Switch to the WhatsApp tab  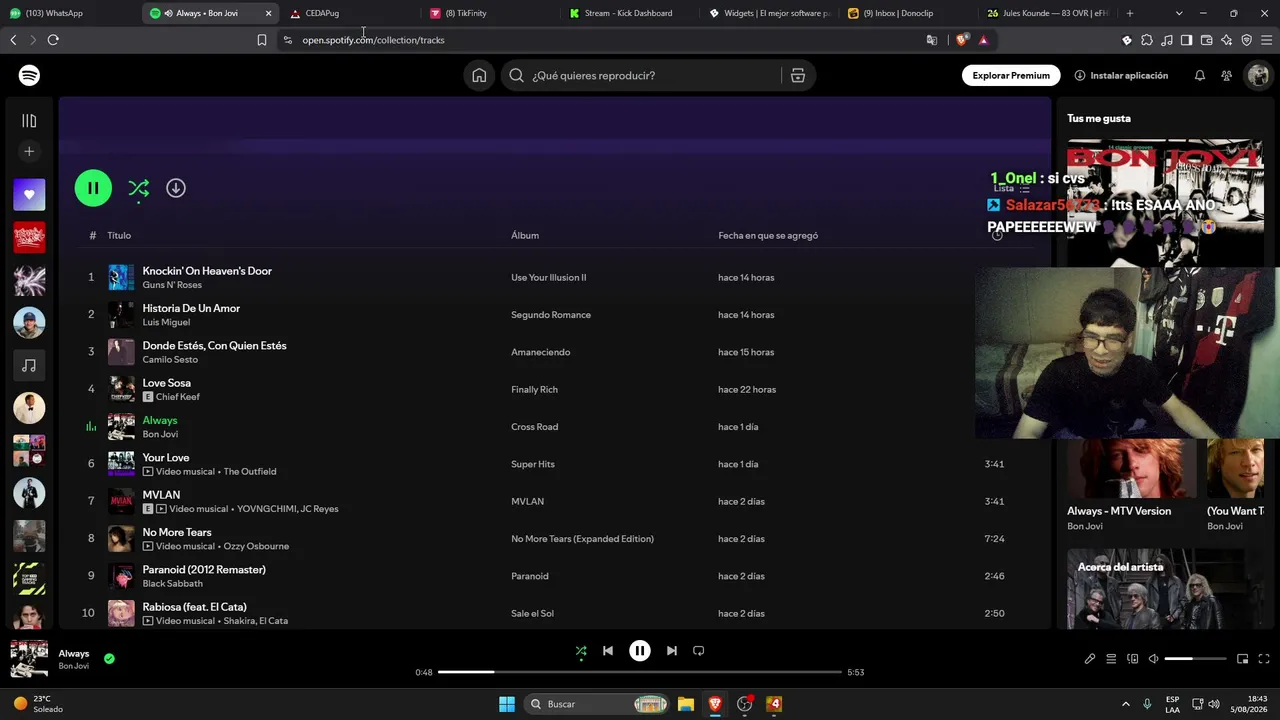pyautogui.click(x=71, y=13)
